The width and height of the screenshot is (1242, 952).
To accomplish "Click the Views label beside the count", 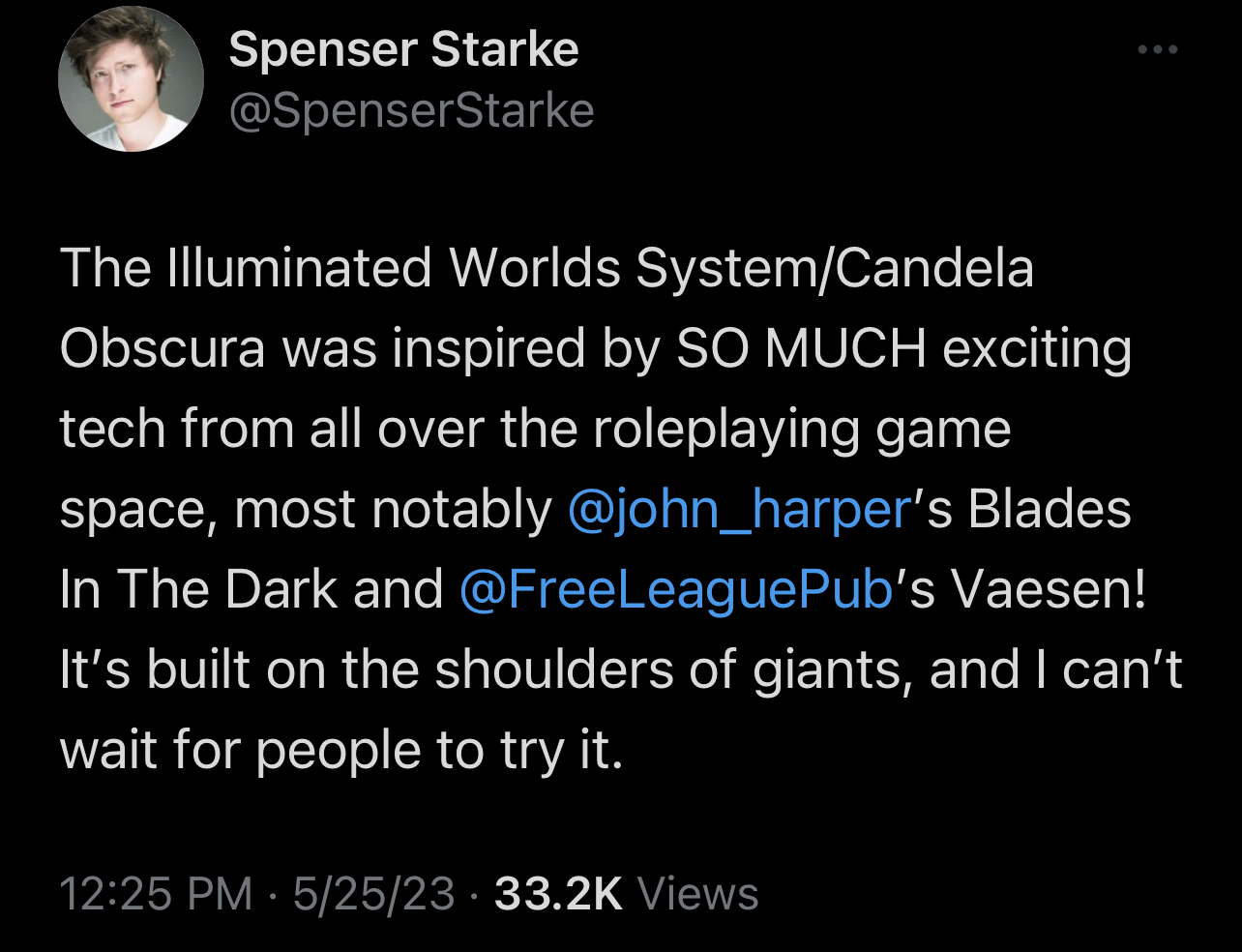I will click(698, 893).
